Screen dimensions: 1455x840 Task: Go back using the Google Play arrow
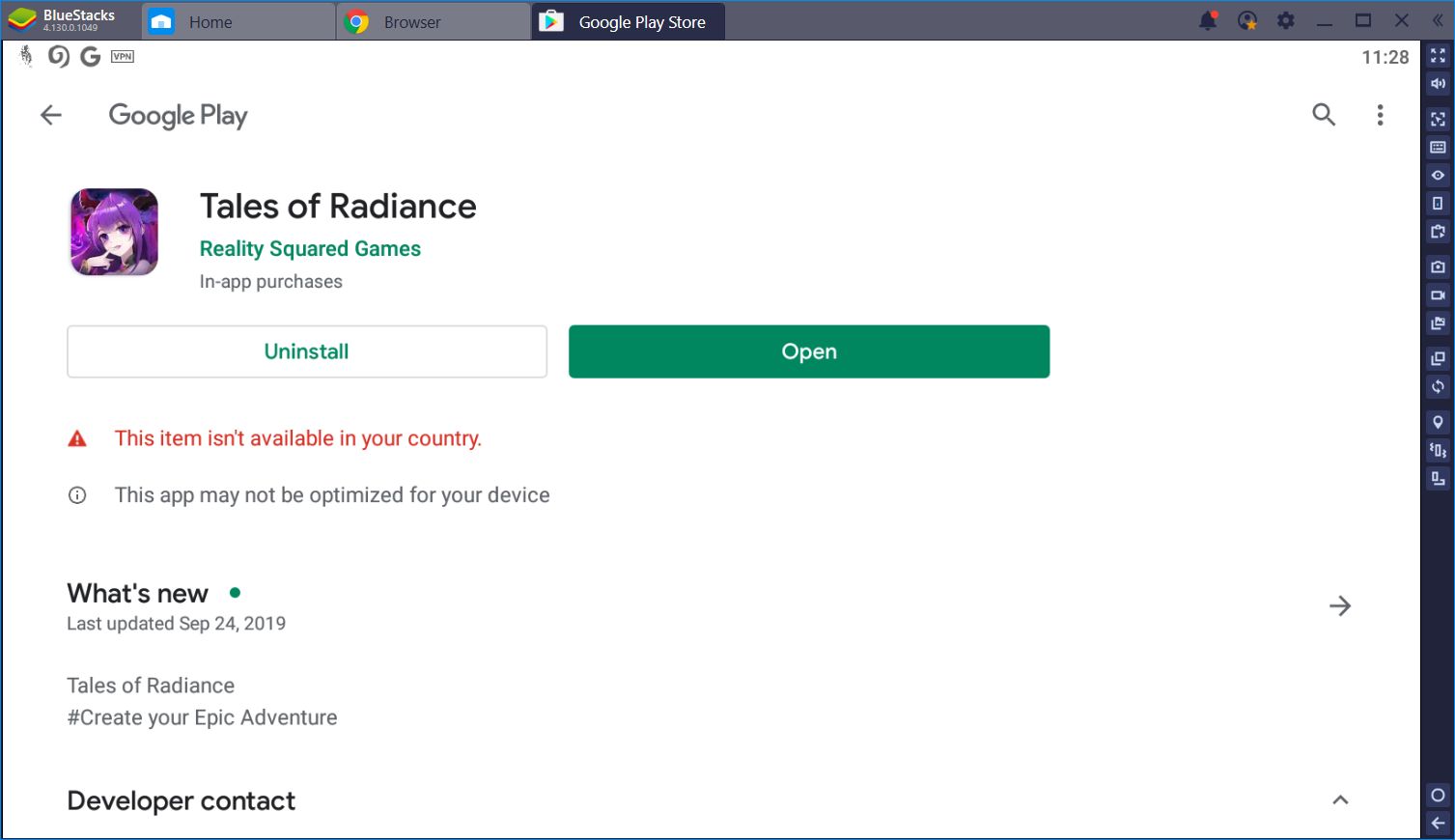(51, 116)
